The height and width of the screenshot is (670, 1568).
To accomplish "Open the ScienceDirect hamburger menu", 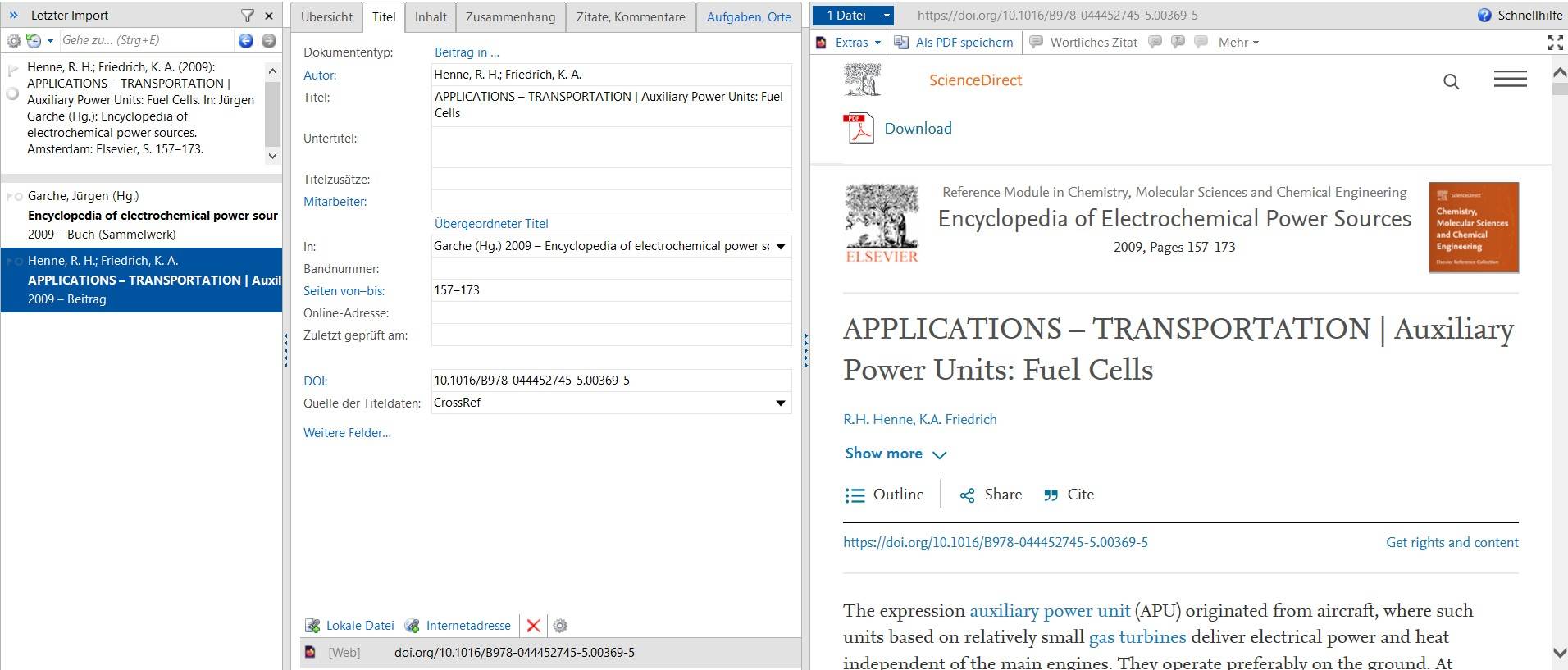I will point(1509,80).
